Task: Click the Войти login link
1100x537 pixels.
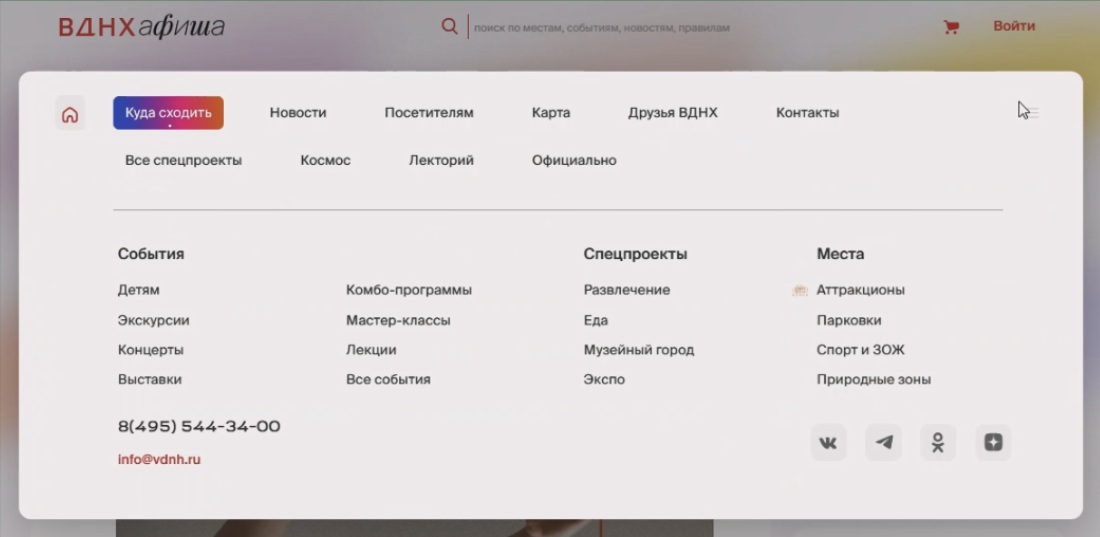Action: pos(1014,26)
